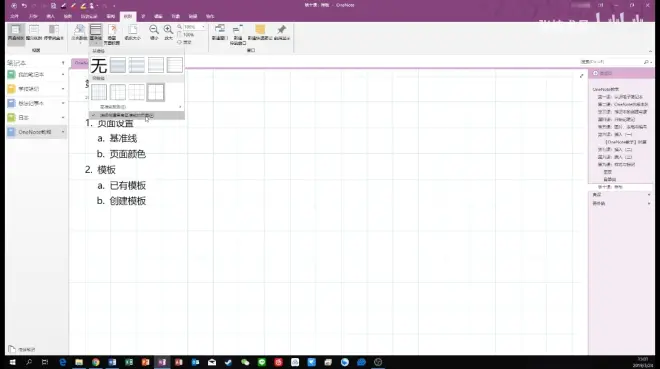The image size is (660, 369).
Task: Open the search scope dropdown arrow
Action: click(651, 62)
